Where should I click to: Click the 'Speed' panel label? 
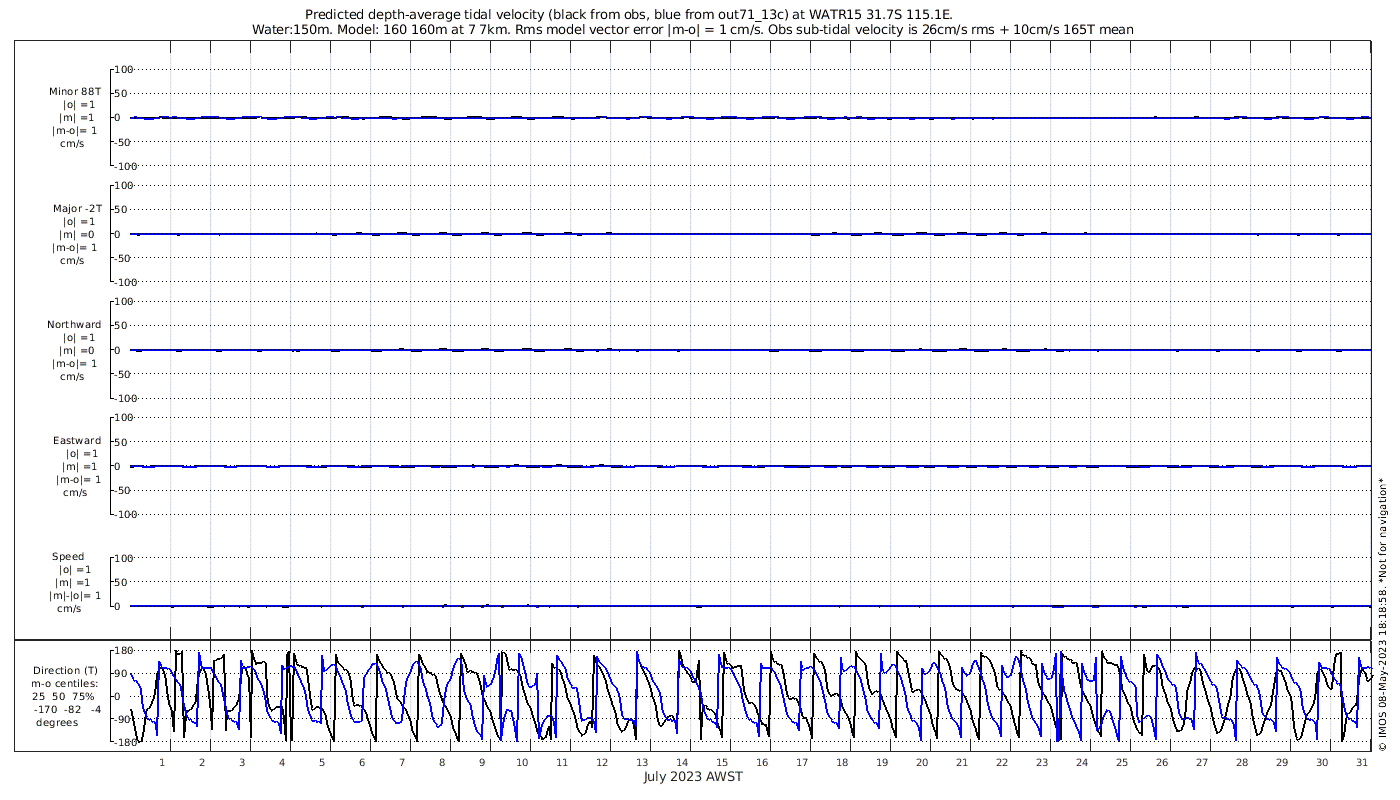[68, 557]
